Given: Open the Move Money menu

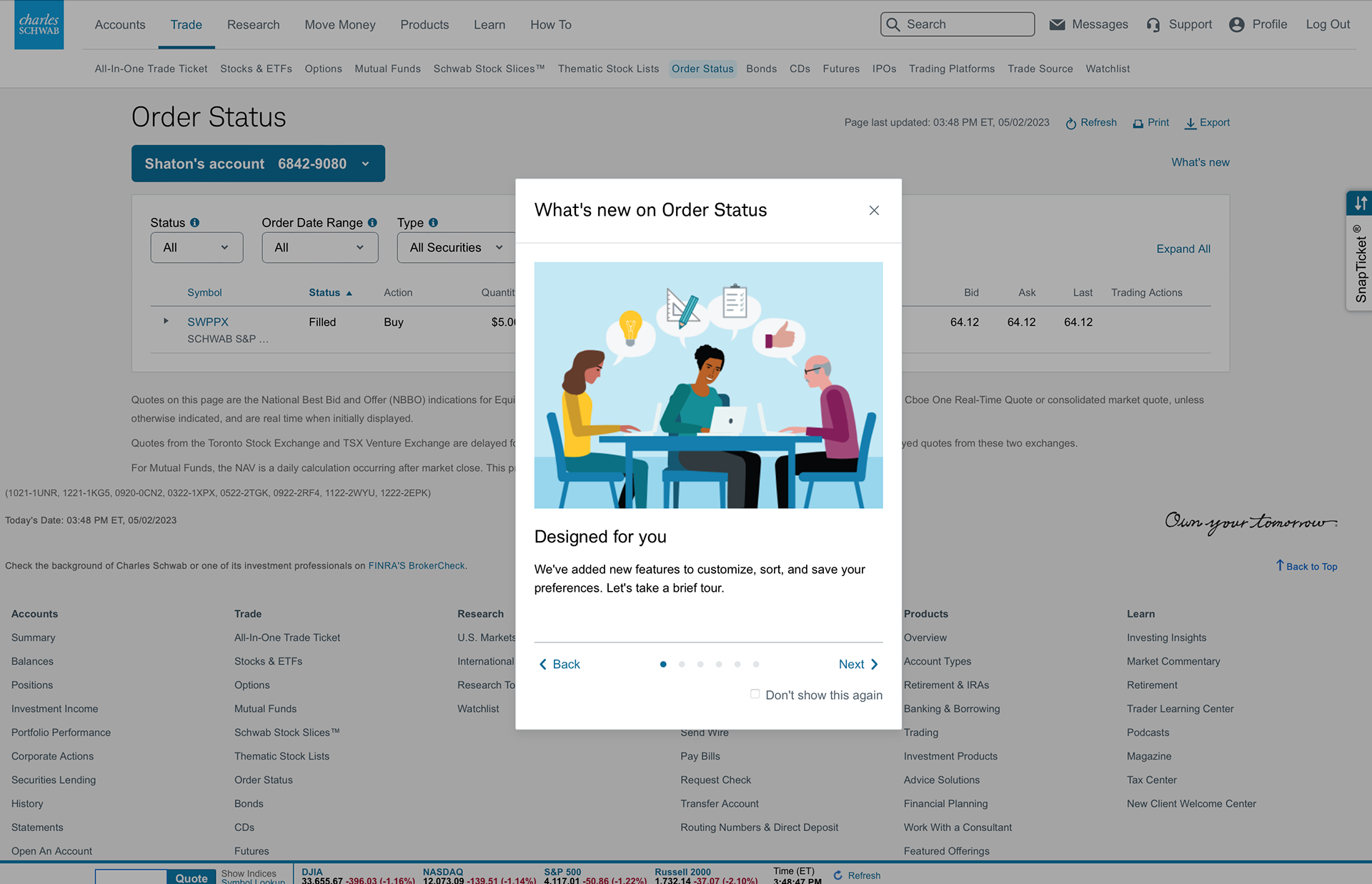Looking at the screenshot, I should tap(340, 25).
